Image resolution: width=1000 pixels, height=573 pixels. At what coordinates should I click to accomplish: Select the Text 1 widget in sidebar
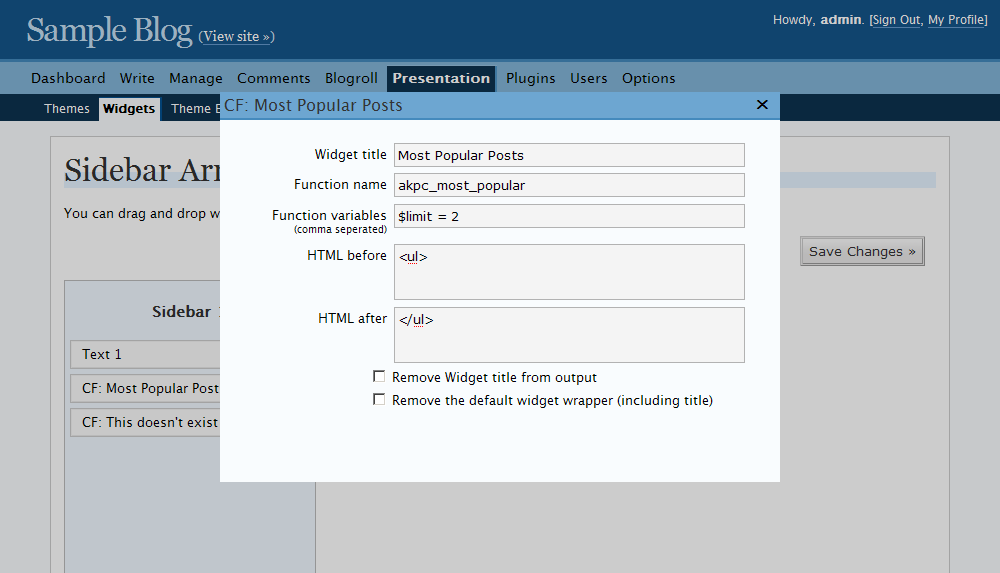coord(145,354)
